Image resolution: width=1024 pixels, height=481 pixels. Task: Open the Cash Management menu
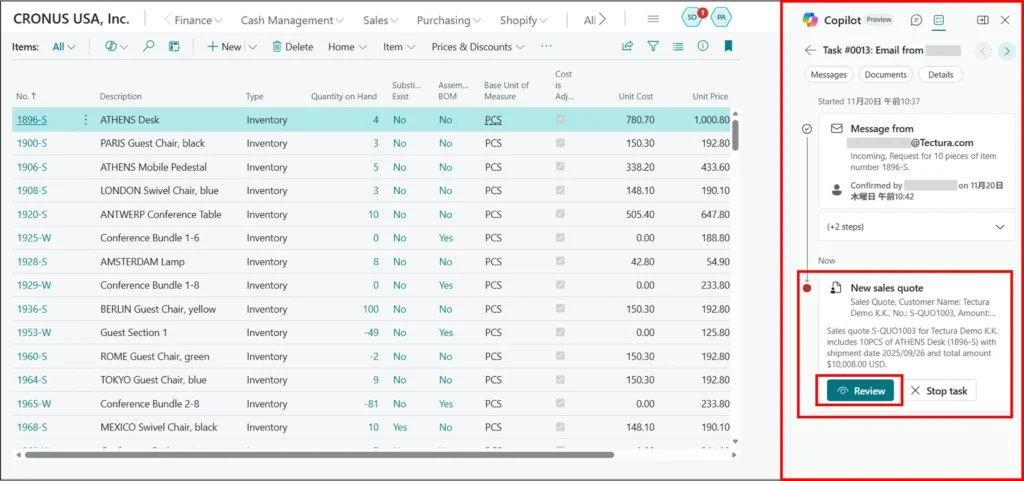point(292,20)
